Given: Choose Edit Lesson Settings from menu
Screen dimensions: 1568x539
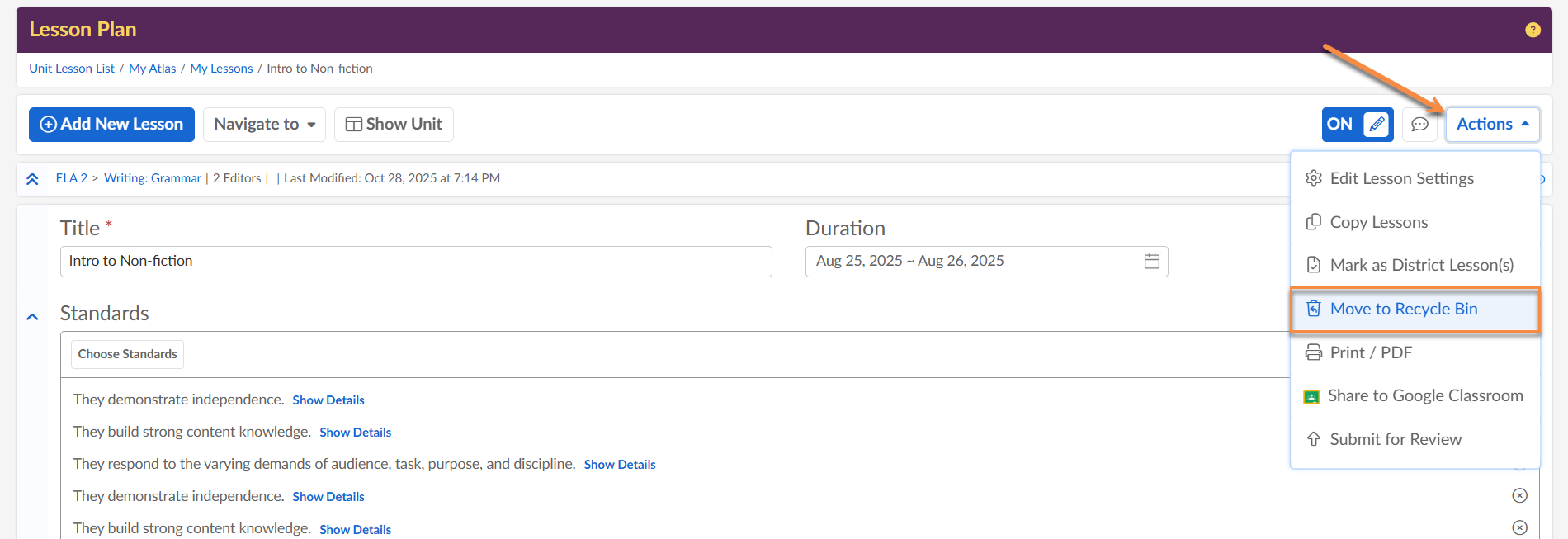Looking at the screenshot, I should tap(1401, 179).
